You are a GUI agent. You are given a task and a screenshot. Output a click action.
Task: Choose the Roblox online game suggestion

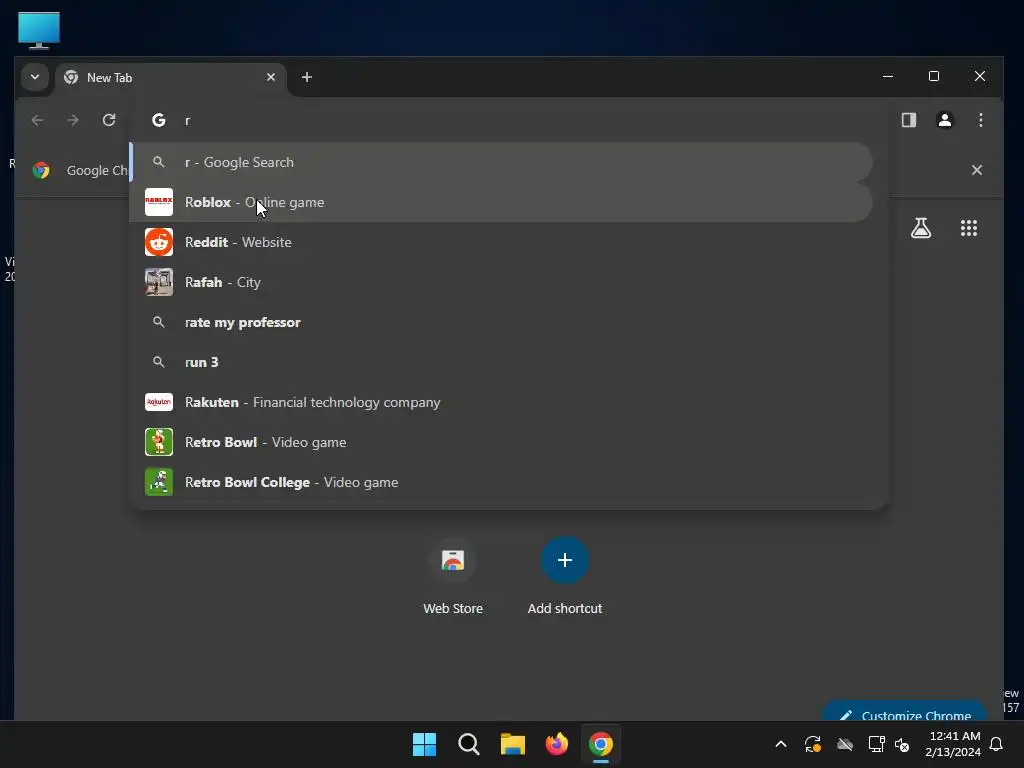tap(501, 202)
